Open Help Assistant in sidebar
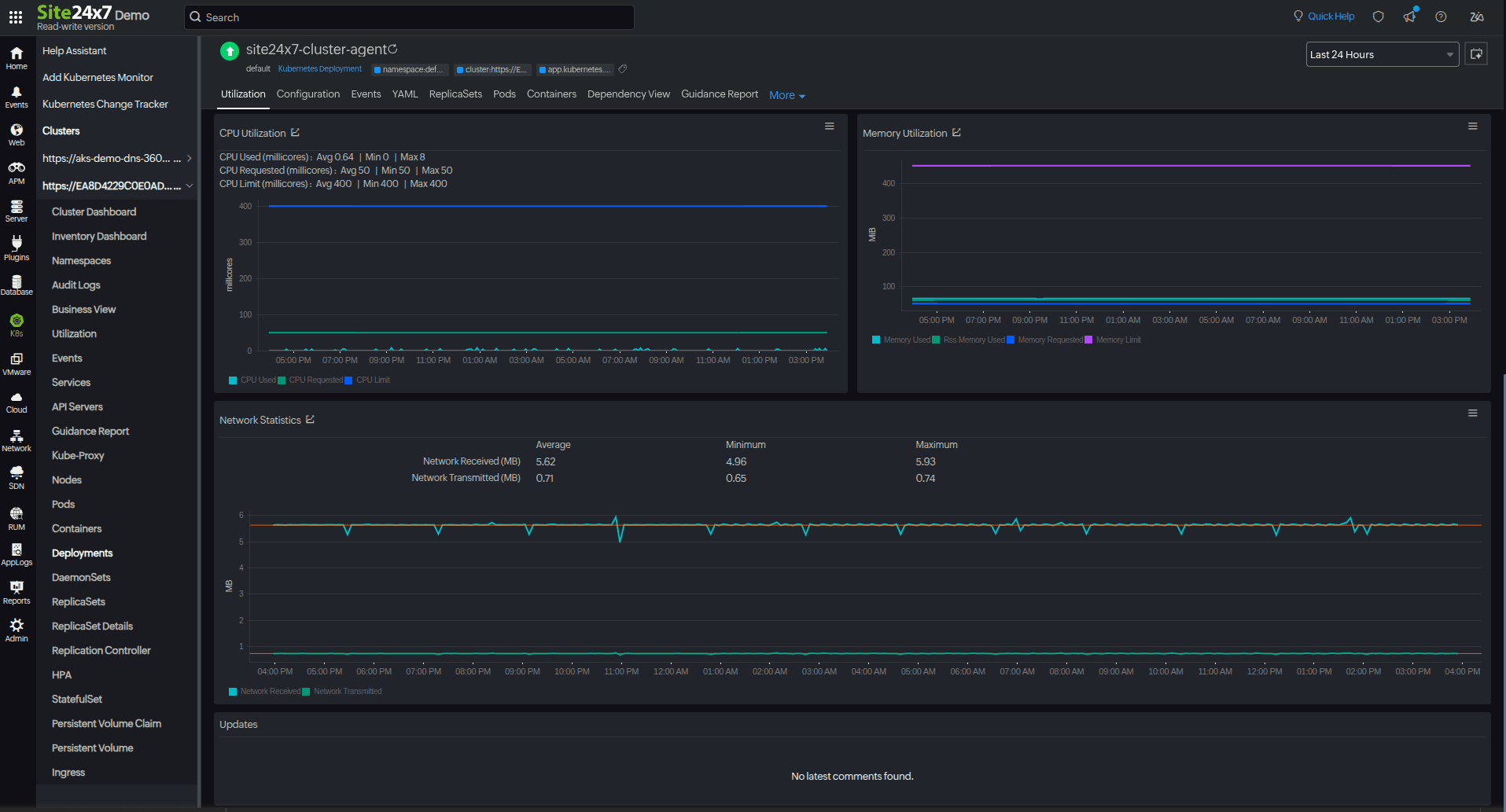 (x=74, y=50)
